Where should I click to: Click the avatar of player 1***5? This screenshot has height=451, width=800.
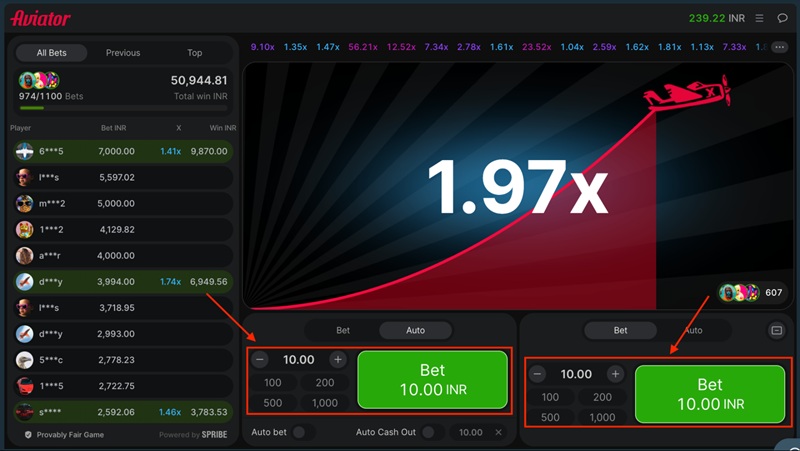[x=24, y=386]
